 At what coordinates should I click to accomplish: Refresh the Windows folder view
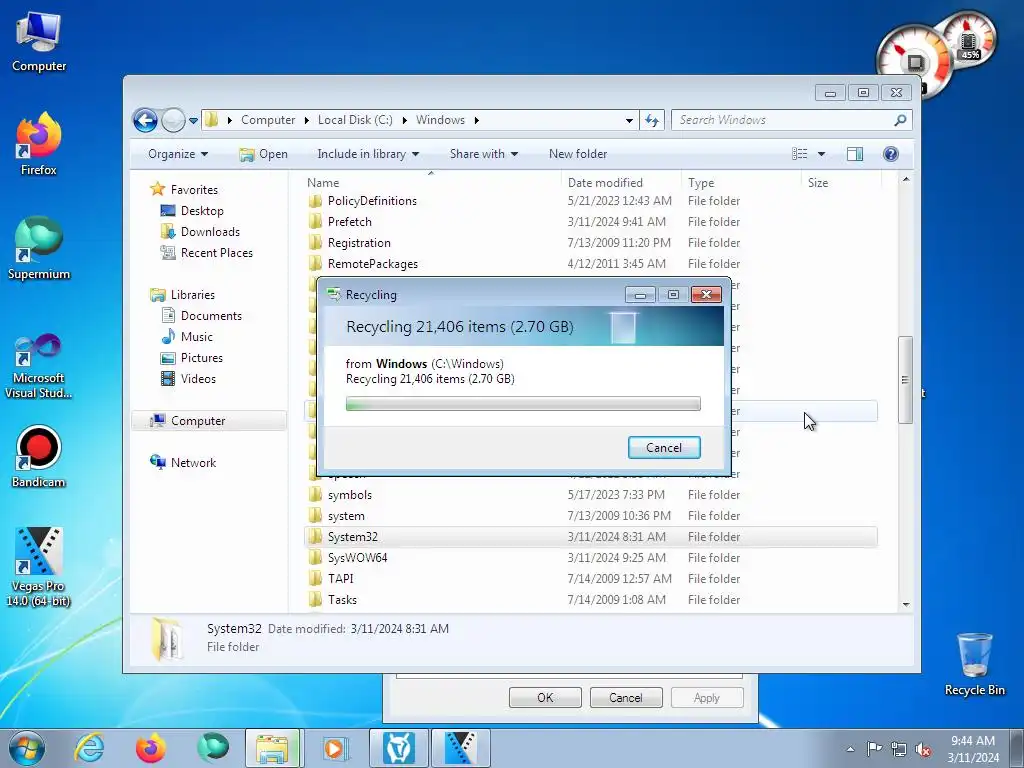(x=652, y=120)
